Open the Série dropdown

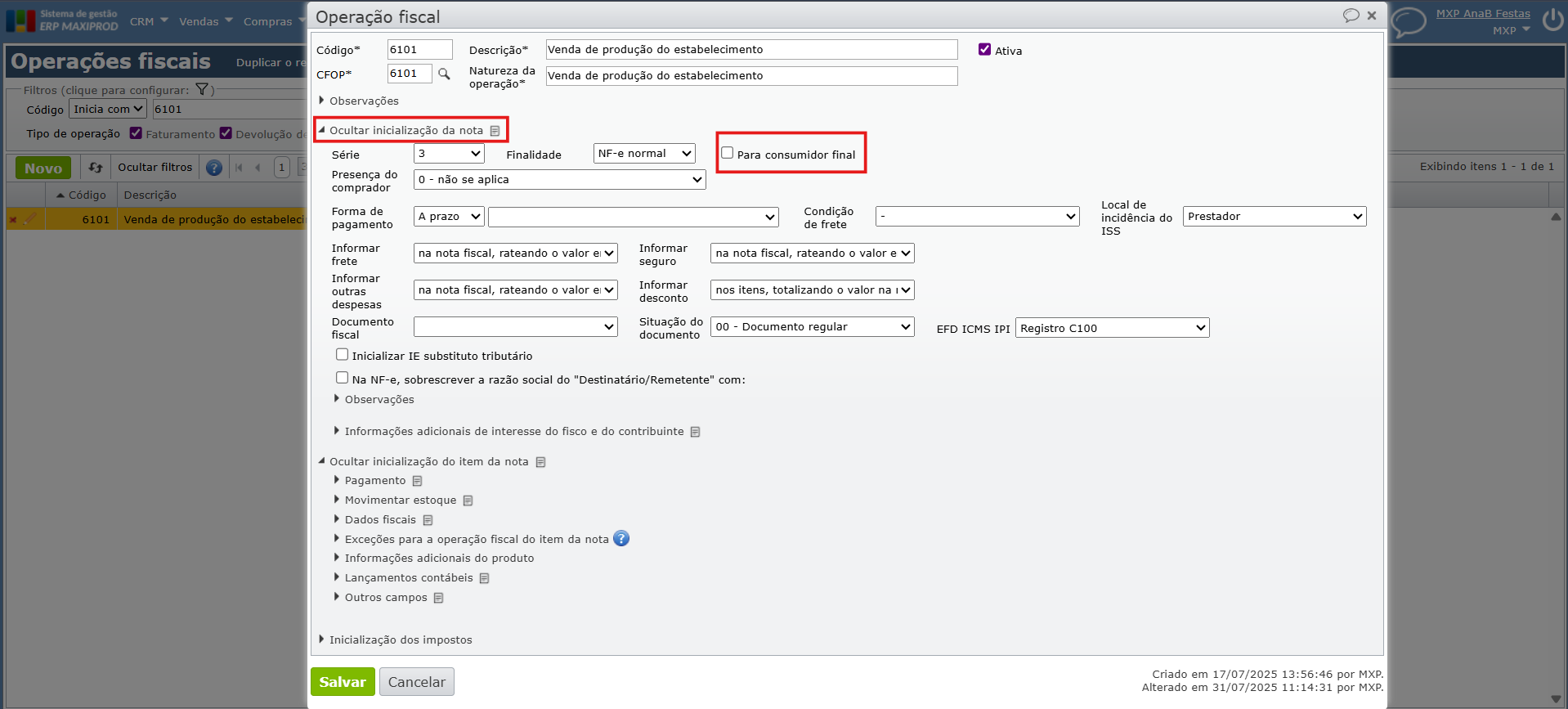[x=449, y=154]
